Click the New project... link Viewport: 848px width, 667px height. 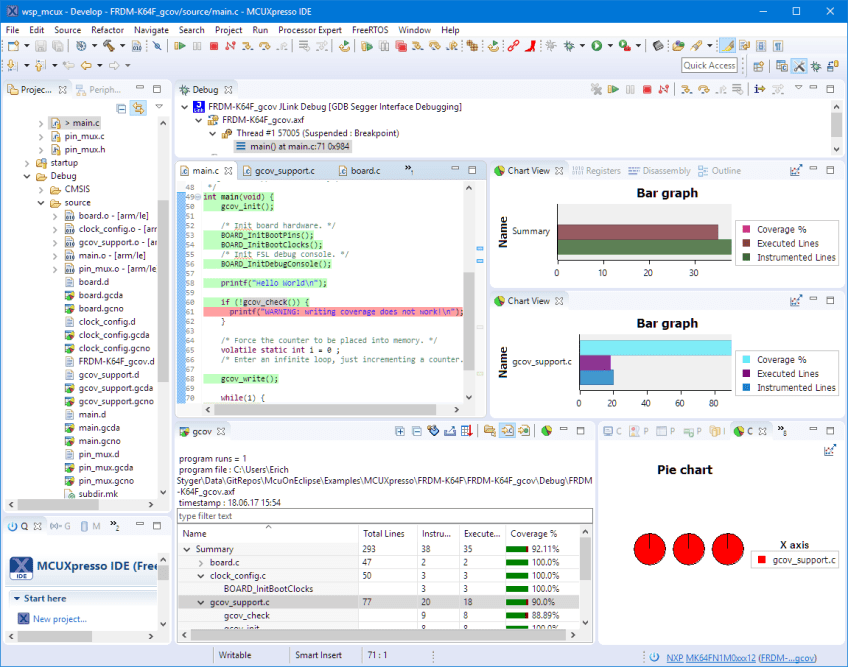tap(59, 619)
